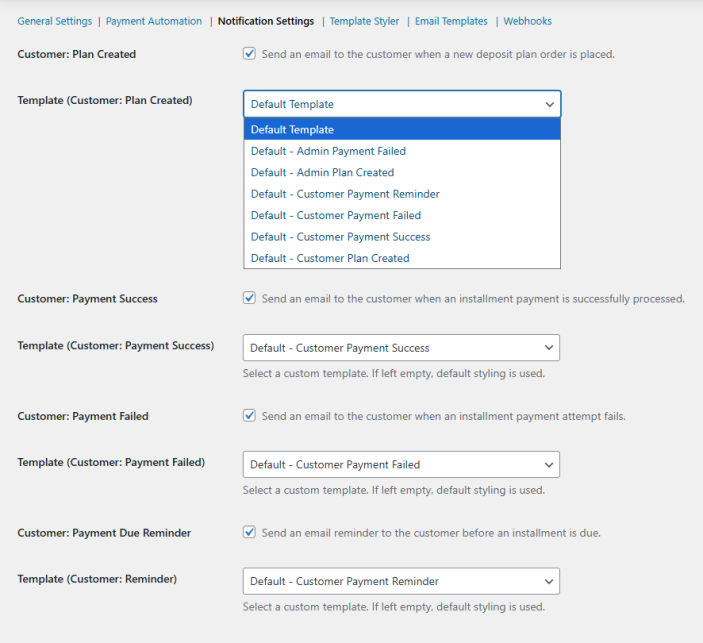Image resolution: width=703 pixels, height=643 pixels.
Task: Click 'Send an email reminder to the customer' text
Action: [x=360, y=533]
